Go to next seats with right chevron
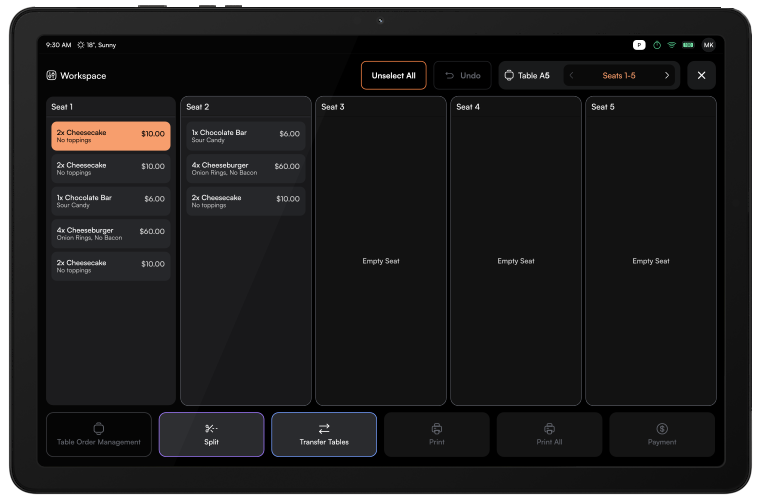 (x=666, y=75)
